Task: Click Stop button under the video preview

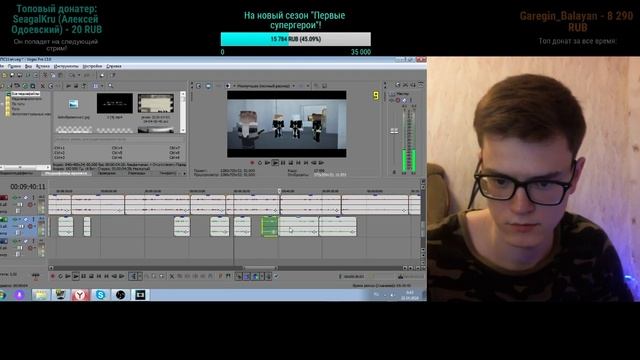Action: tap(291, 162)
